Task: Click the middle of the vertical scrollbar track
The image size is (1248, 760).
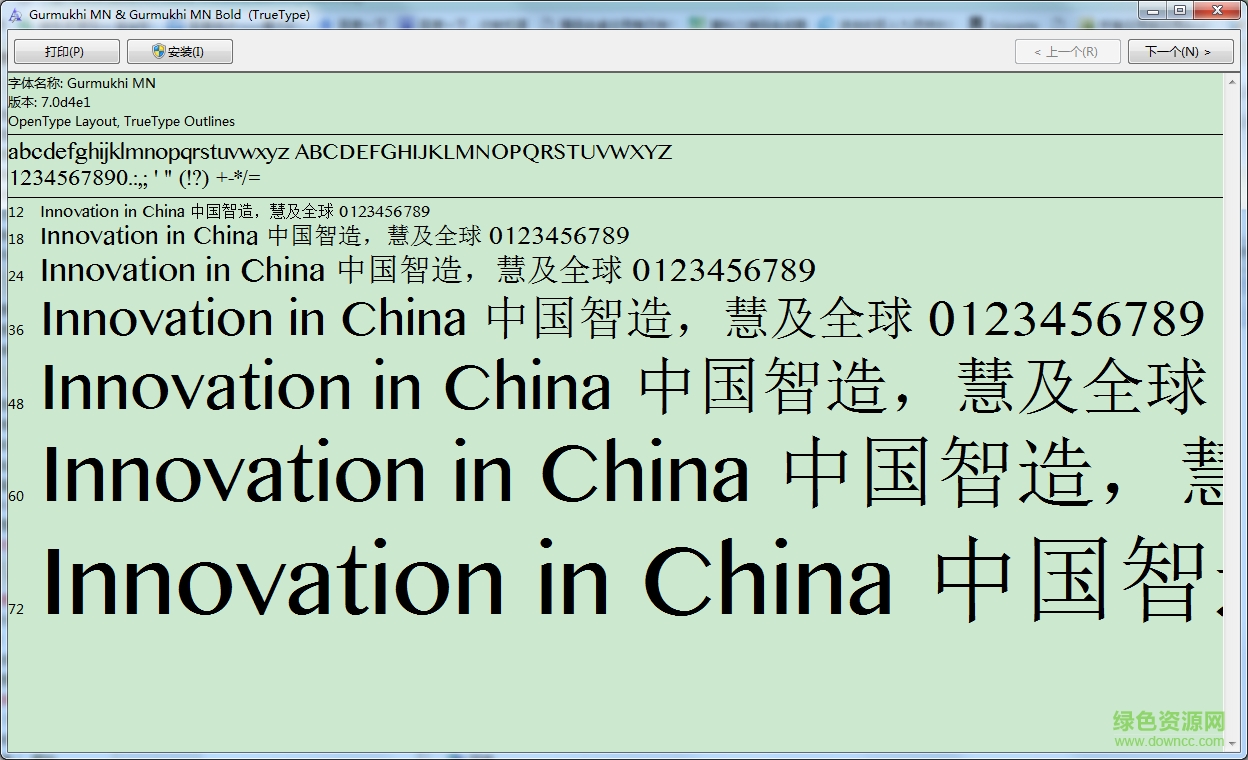Action: point(1232,412)
